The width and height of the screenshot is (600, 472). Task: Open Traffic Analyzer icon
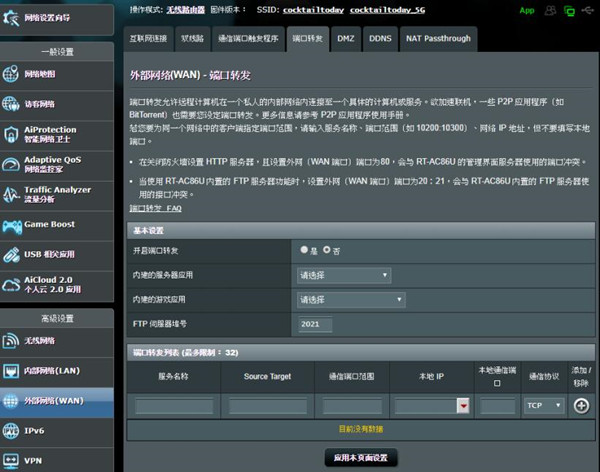click(x=11, y=194)
